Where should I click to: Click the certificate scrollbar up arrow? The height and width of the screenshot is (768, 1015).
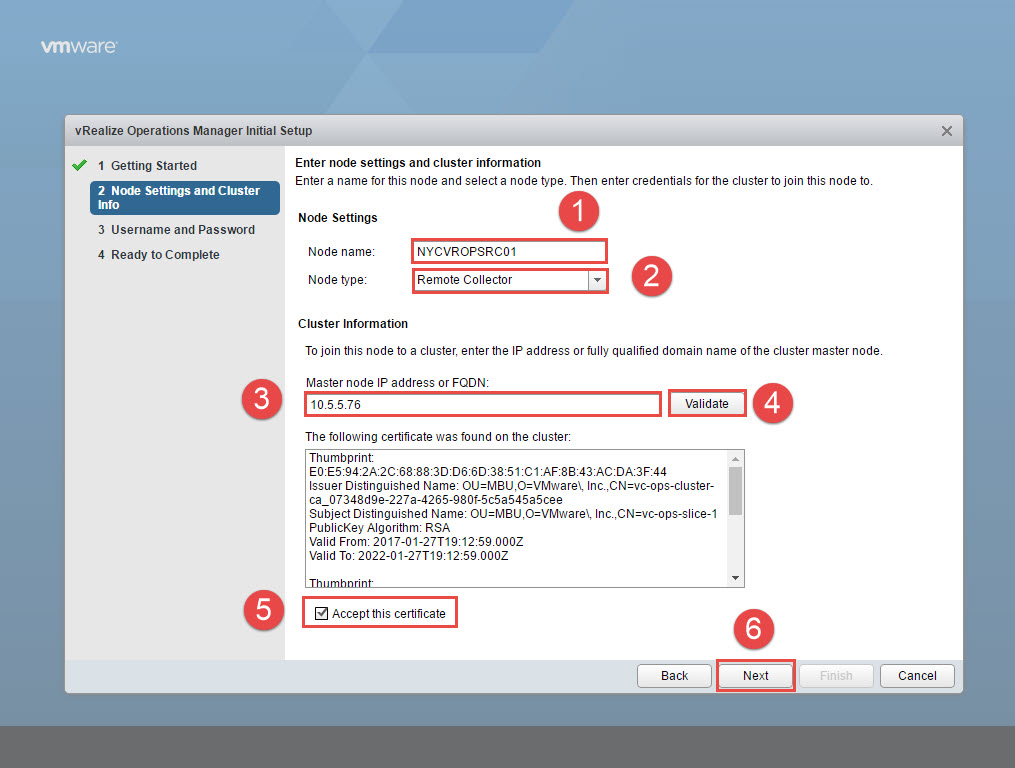(735, 459)
